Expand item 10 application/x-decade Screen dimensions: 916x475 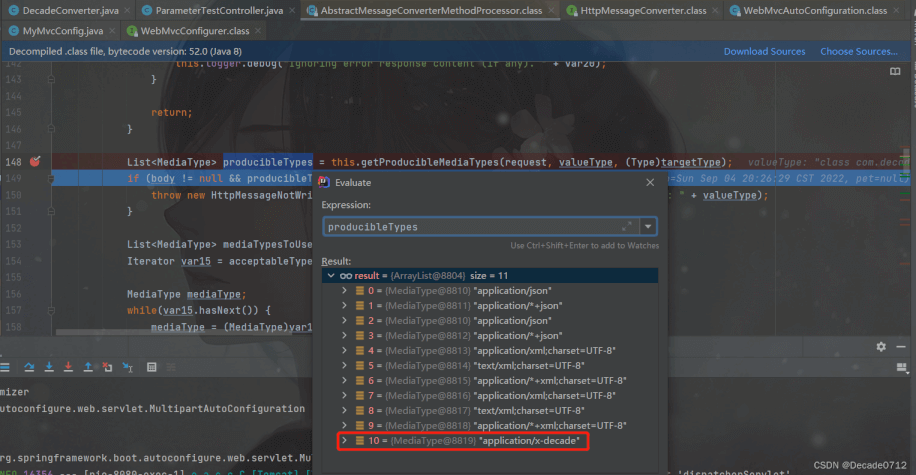click(344, 441)
